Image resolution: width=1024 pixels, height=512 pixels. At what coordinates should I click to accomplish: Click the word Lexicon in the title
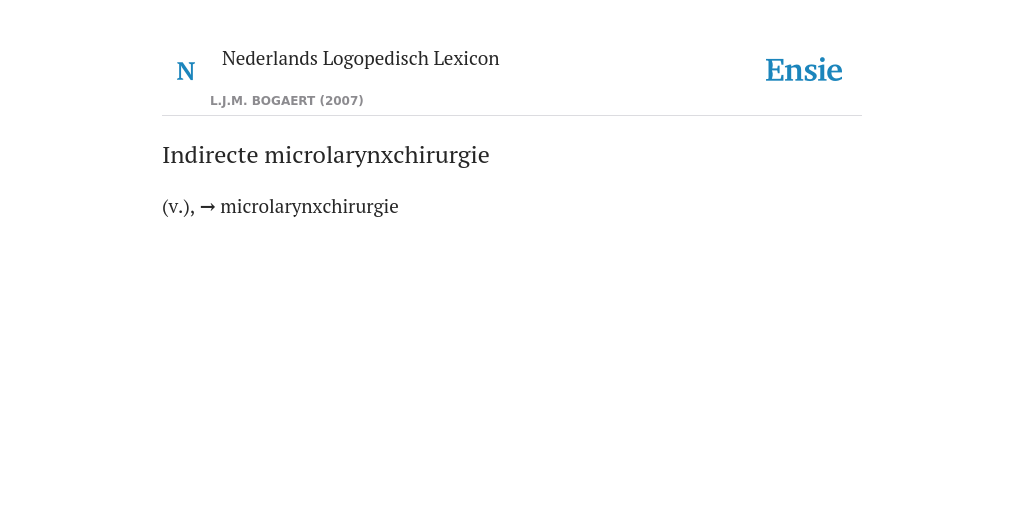[x=466, y=59]
